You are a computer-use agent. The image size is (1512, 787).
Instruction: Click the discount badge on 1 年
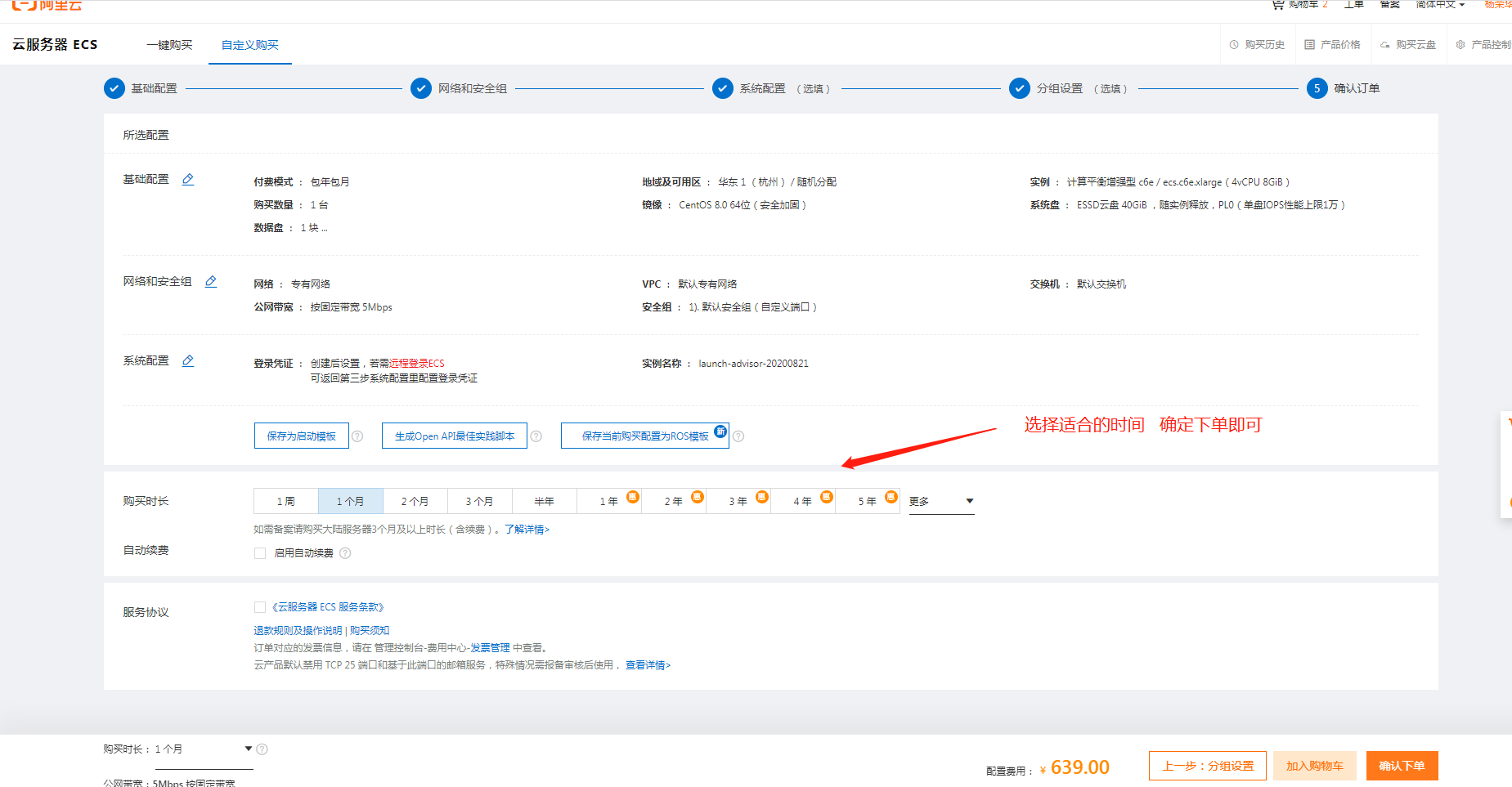633,497
